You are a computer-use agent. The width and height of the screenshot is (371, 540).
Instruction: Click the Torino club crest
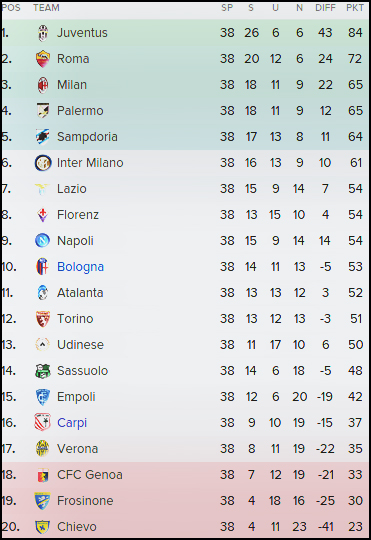pos(43,319)
